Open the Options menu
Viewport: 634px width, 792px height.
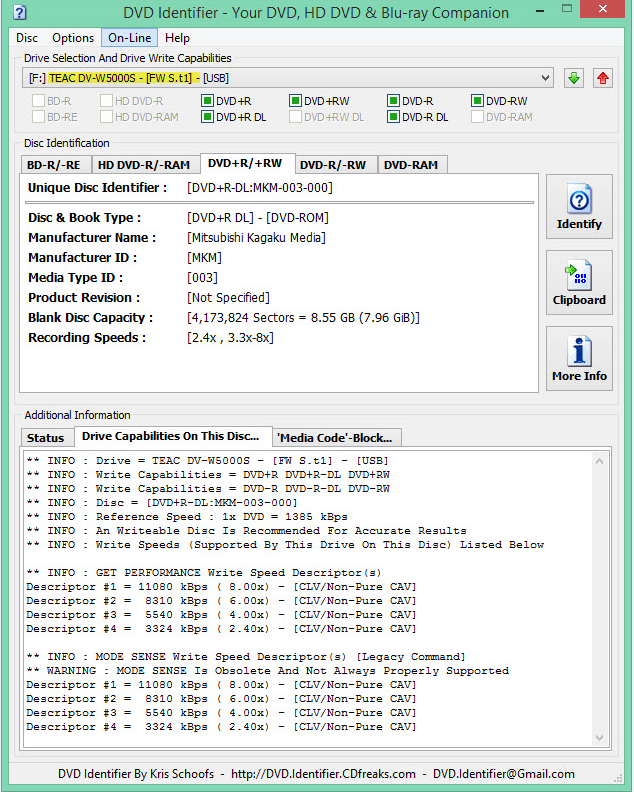[73, 38]
